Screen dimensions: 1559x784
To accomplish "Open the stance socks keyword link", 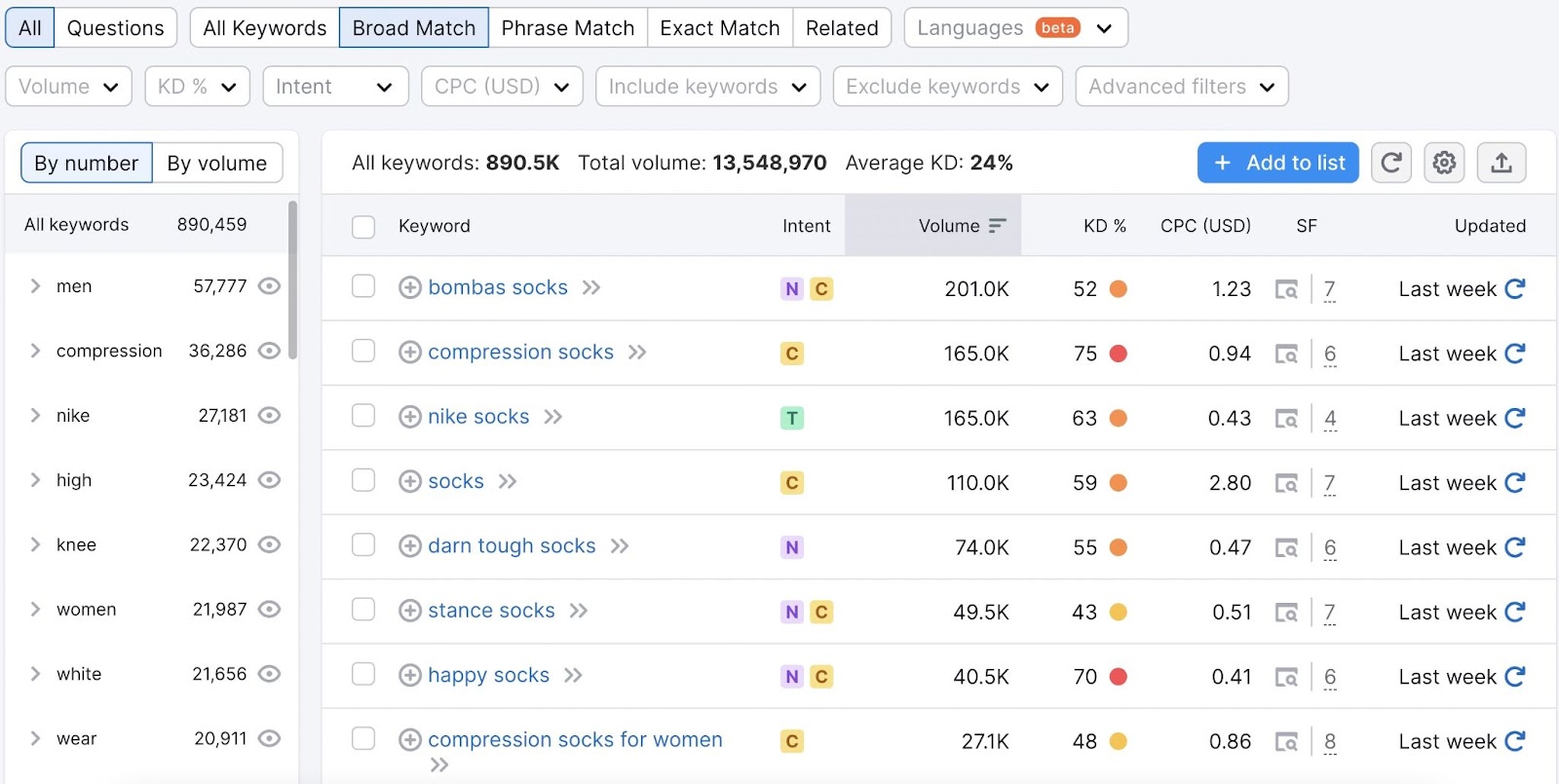I will (491, 611).
